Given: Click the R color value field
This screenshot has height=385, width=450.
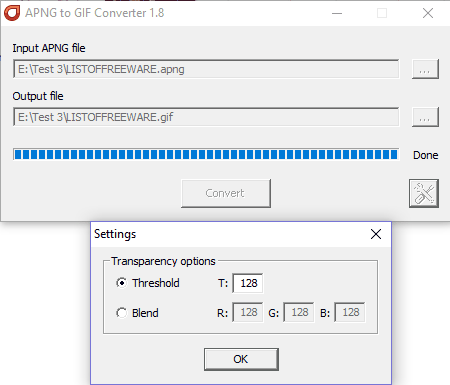Looking at the screenshot, I should click(248, 313).
